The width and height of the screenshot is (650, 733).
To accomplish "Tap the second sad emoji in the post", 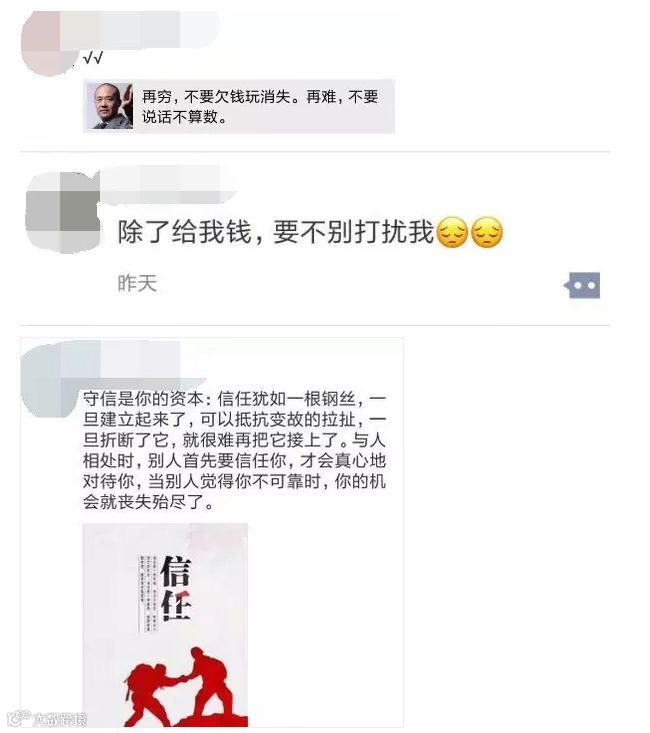I will coord(487,232).
